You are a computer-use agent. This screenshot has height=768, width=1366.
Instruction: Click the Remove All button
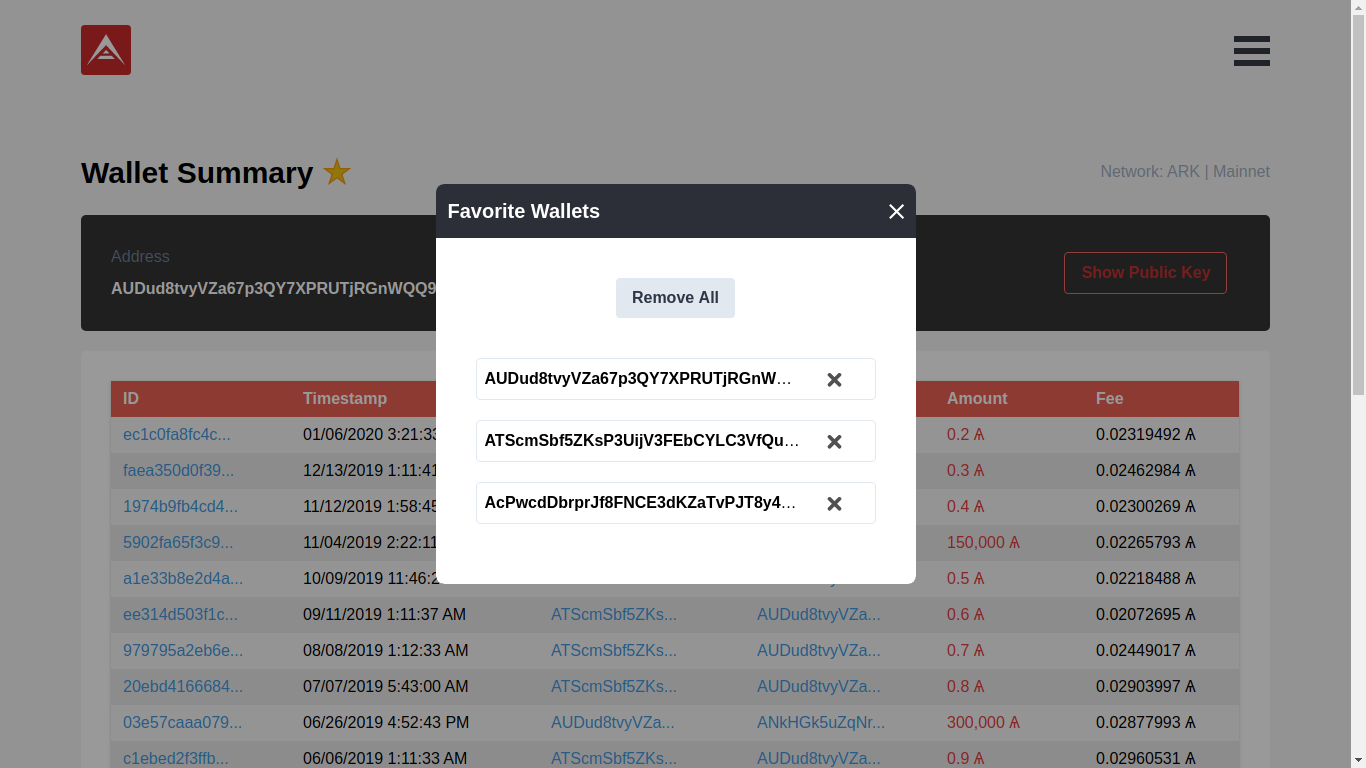pyautogui.click(x=675, y=298)
